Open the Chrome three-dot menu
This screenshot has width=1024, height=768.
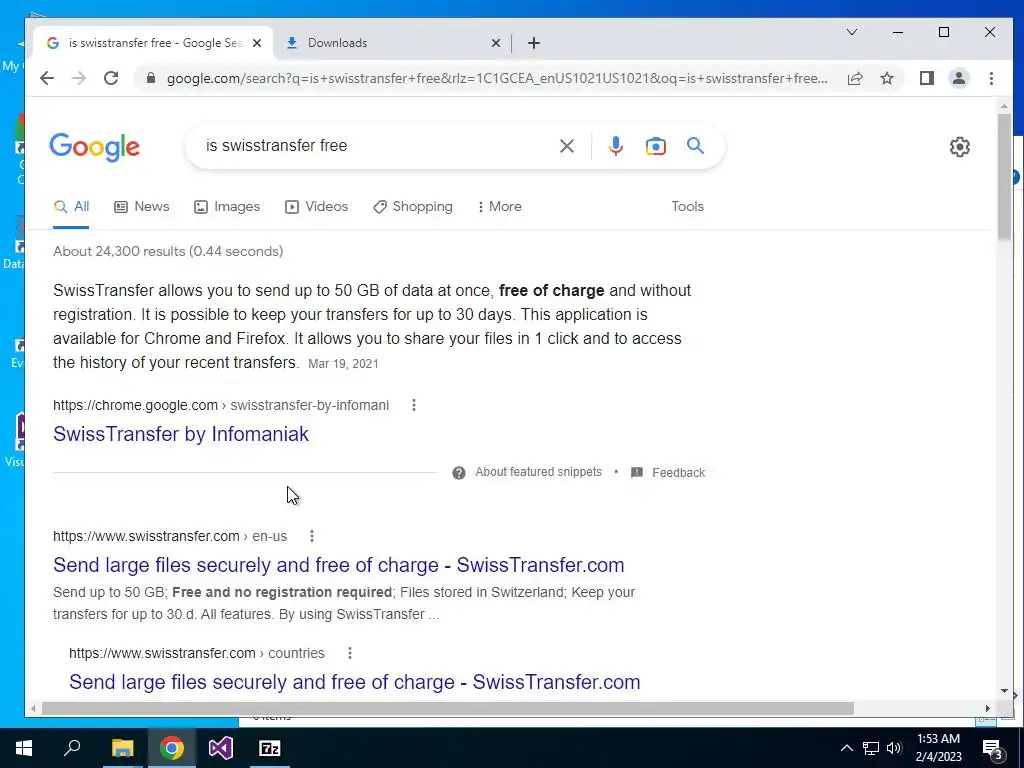pyautogui.click(x=991, y=78)
